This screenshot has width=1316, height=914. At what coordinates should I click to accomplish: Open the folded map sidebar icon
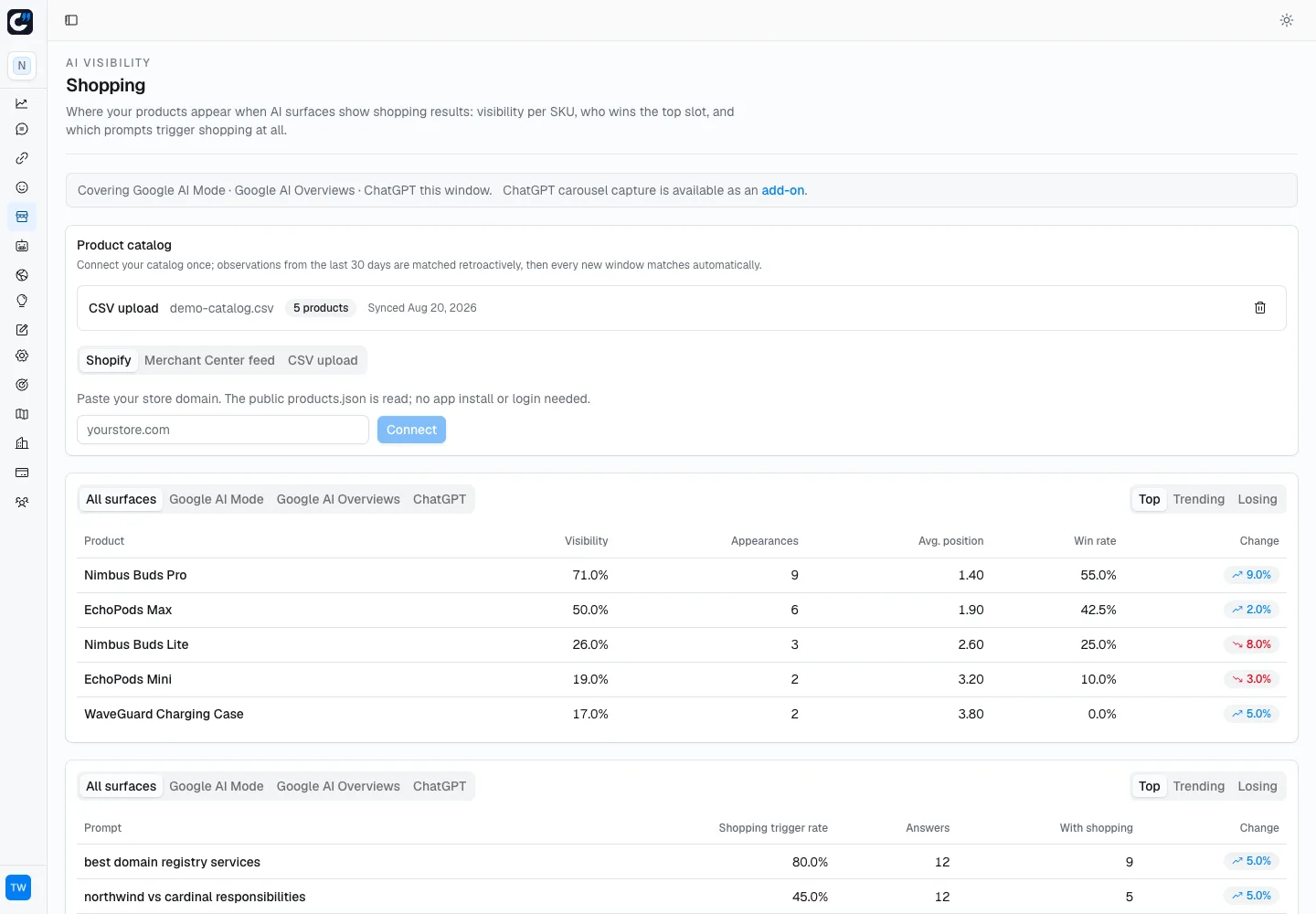click(x=22, y=414)
